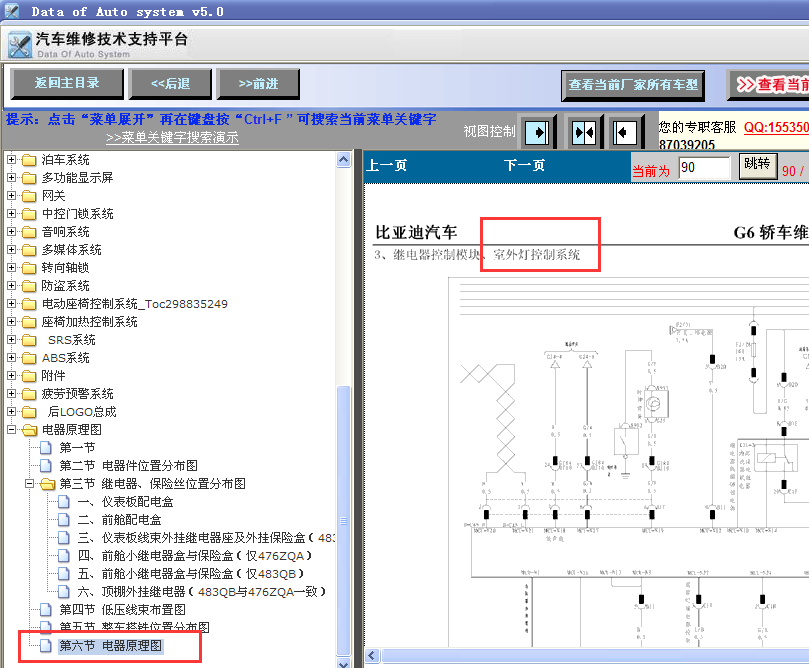Click document icon for 第六节 电器原理图
The image size is (809, 668).
pyautogui.click(x=46, y=645)
